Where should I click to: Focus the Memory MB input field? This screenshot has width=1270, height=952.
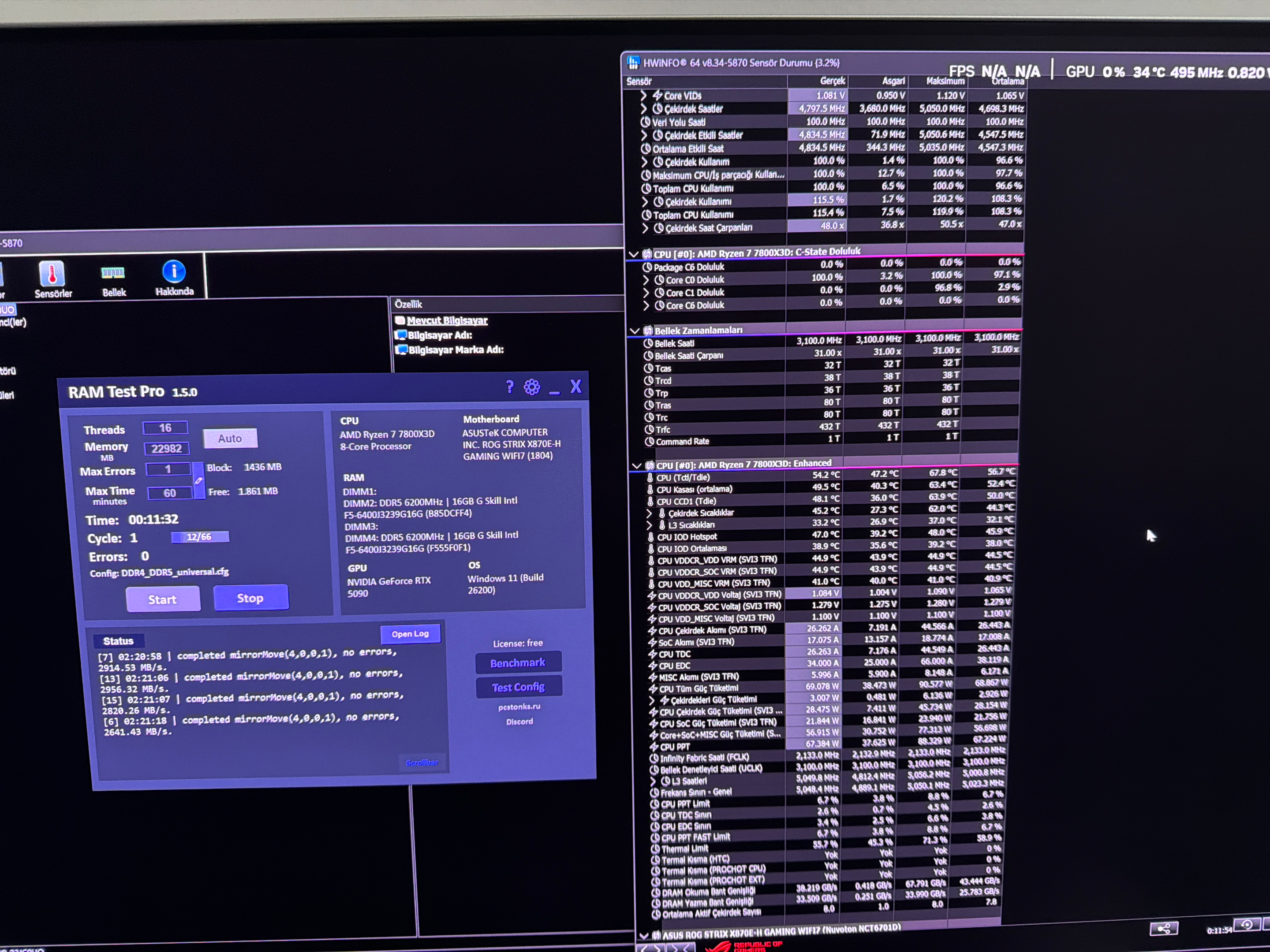tap(167, 449)
